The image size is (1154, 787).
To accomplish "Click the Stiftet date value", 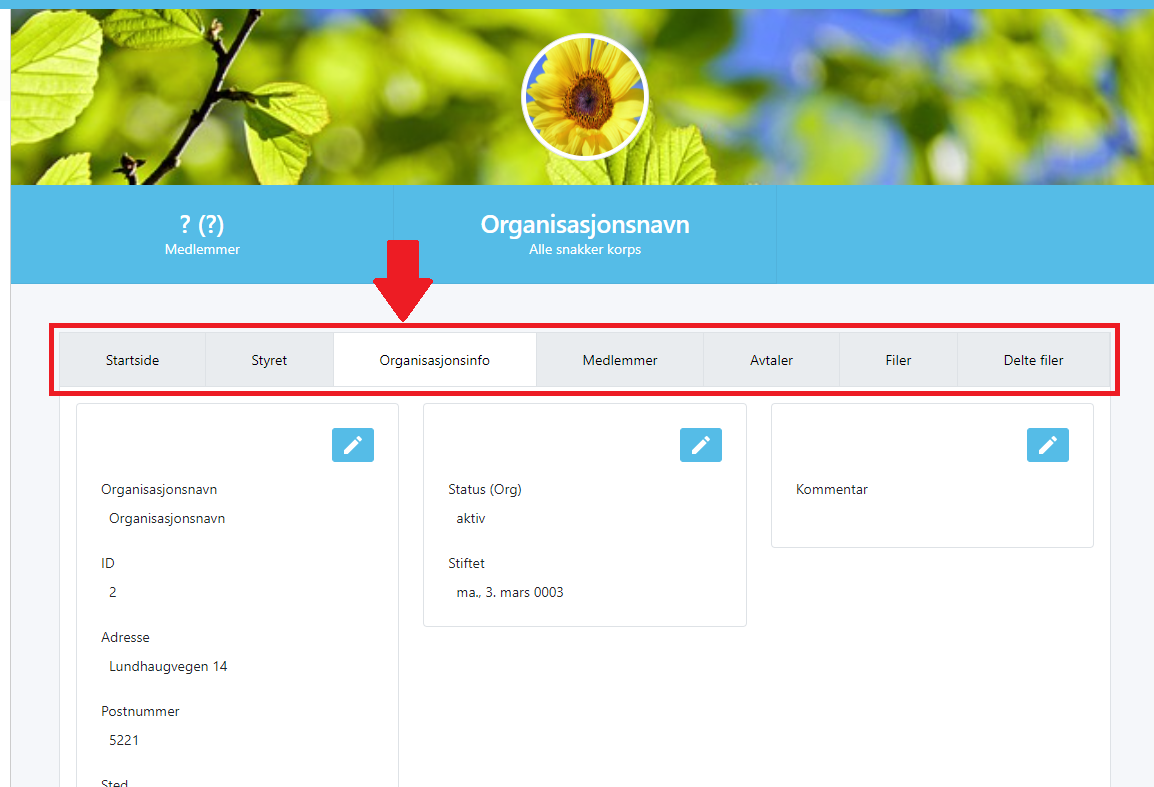I will point(510,592).
